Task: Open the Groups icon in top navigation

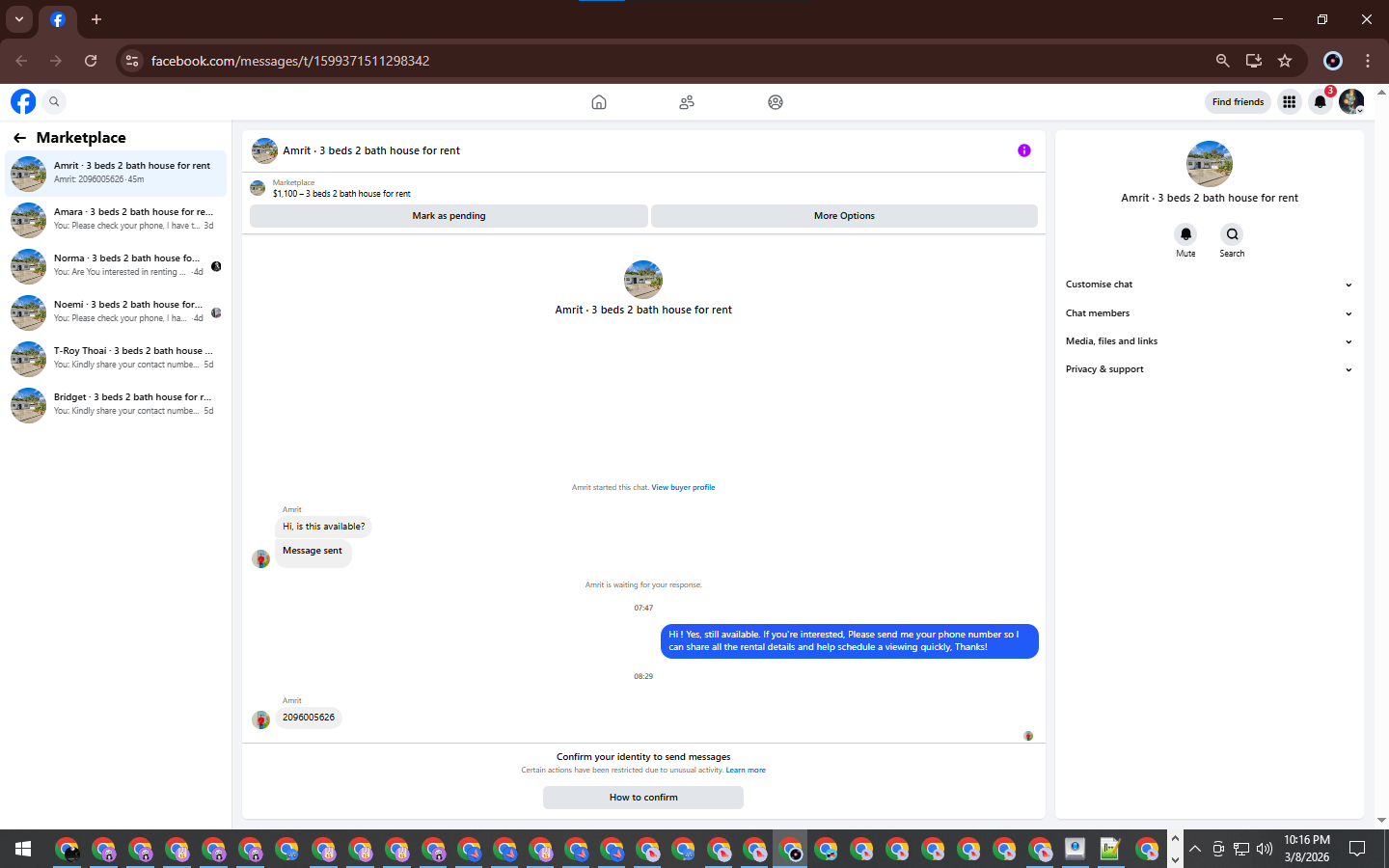Action: point(776,102)
